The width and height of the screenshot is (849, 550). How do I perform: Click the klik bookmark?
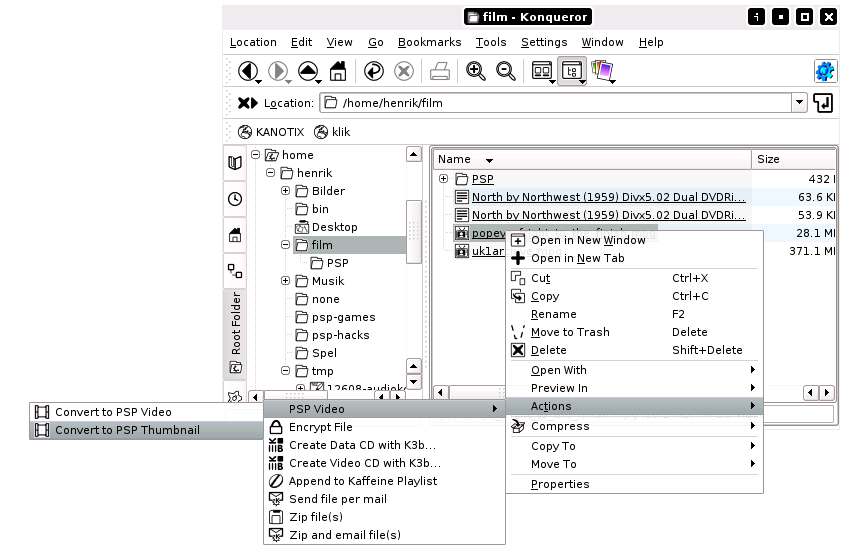pyautogui.click(x=332, y=132)
